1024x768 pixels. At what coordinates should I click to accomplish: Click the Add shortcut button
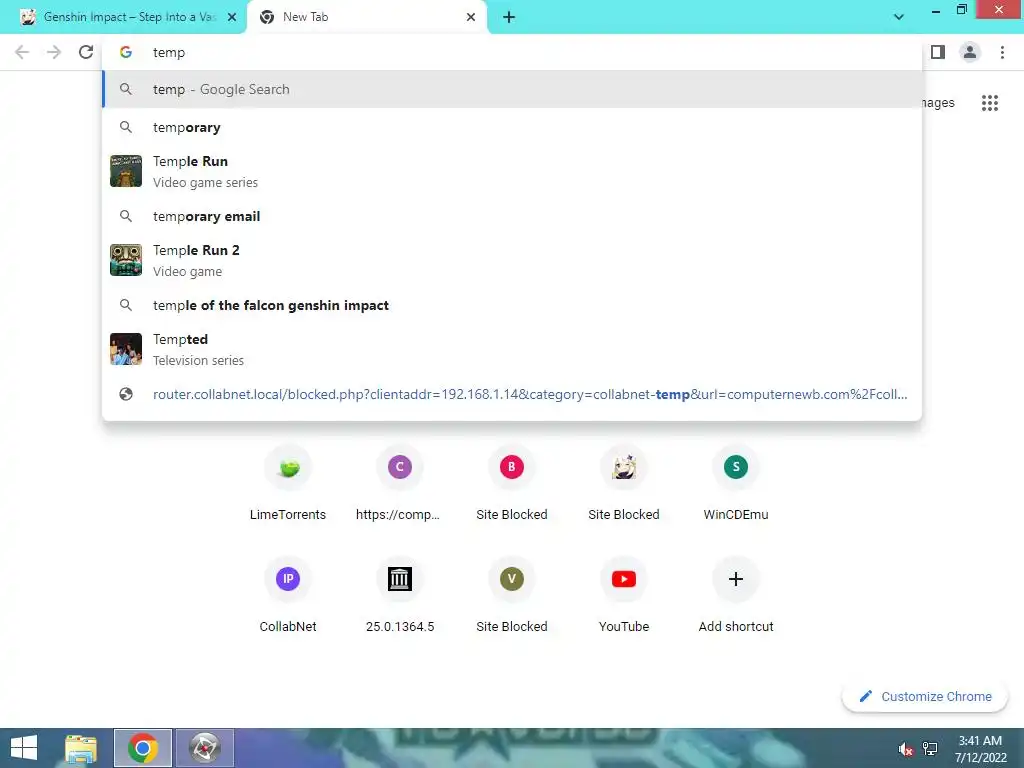pyautogui.click(x=736, y=595)
